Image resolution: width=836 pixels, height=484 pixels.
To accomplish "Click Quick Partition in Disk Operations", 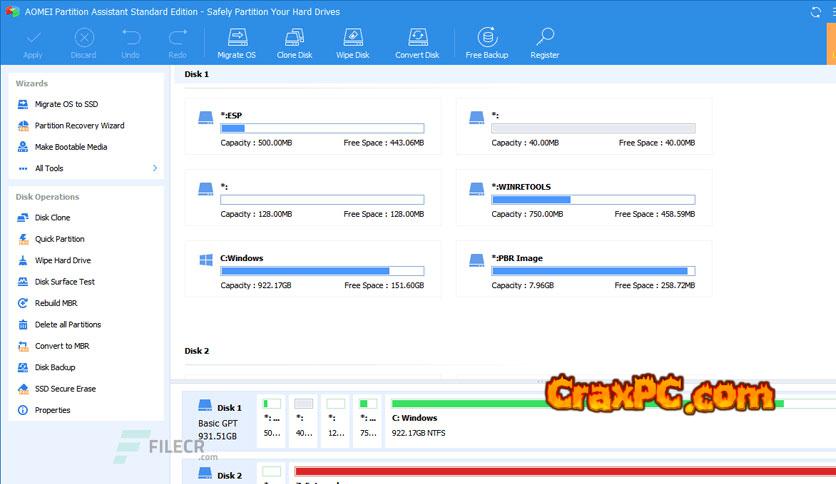I will (x=59, y=239).
